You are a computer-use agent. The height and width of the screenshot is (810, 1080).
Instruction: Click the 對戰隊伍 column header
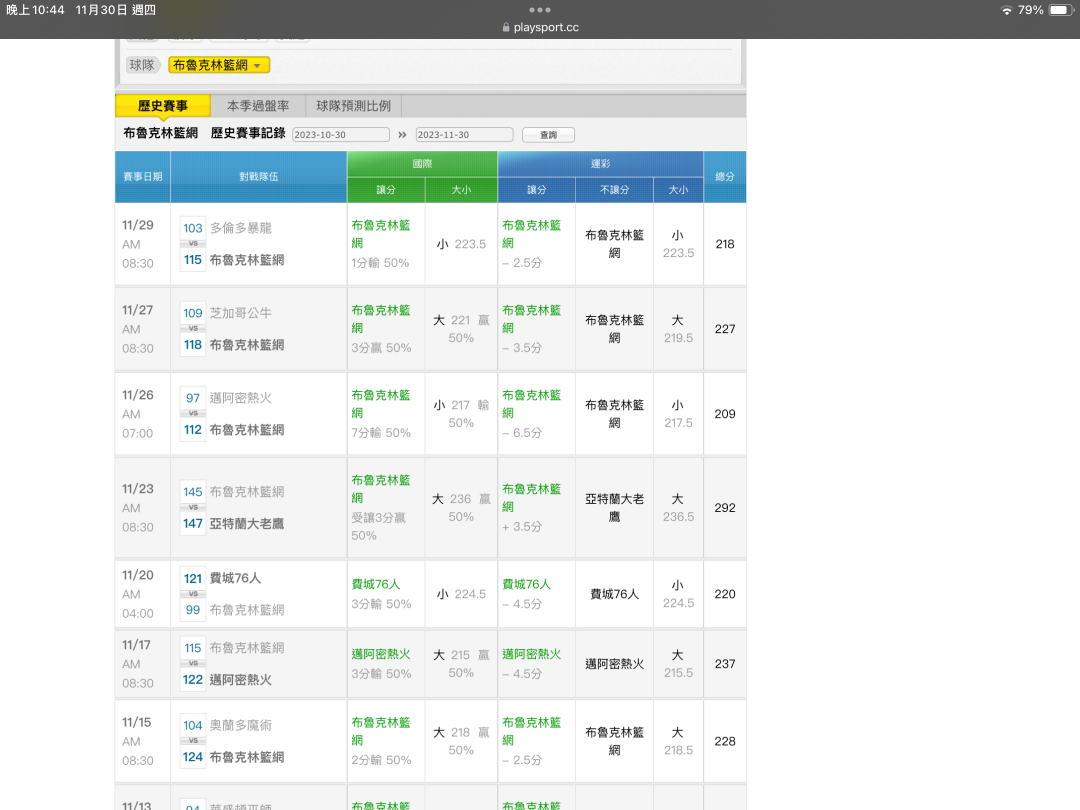[258, 177]
